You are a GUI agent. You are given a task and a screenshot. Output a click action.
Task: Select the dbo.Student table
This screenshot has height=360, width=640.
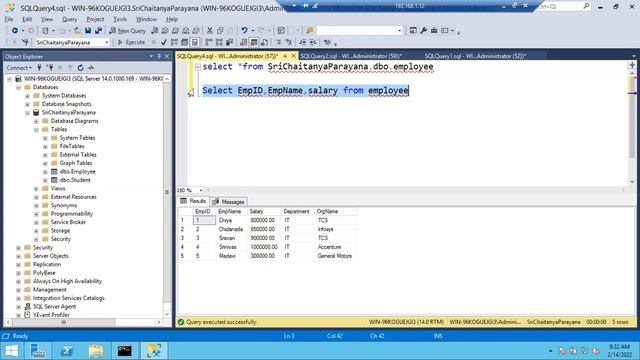point(75,180)
